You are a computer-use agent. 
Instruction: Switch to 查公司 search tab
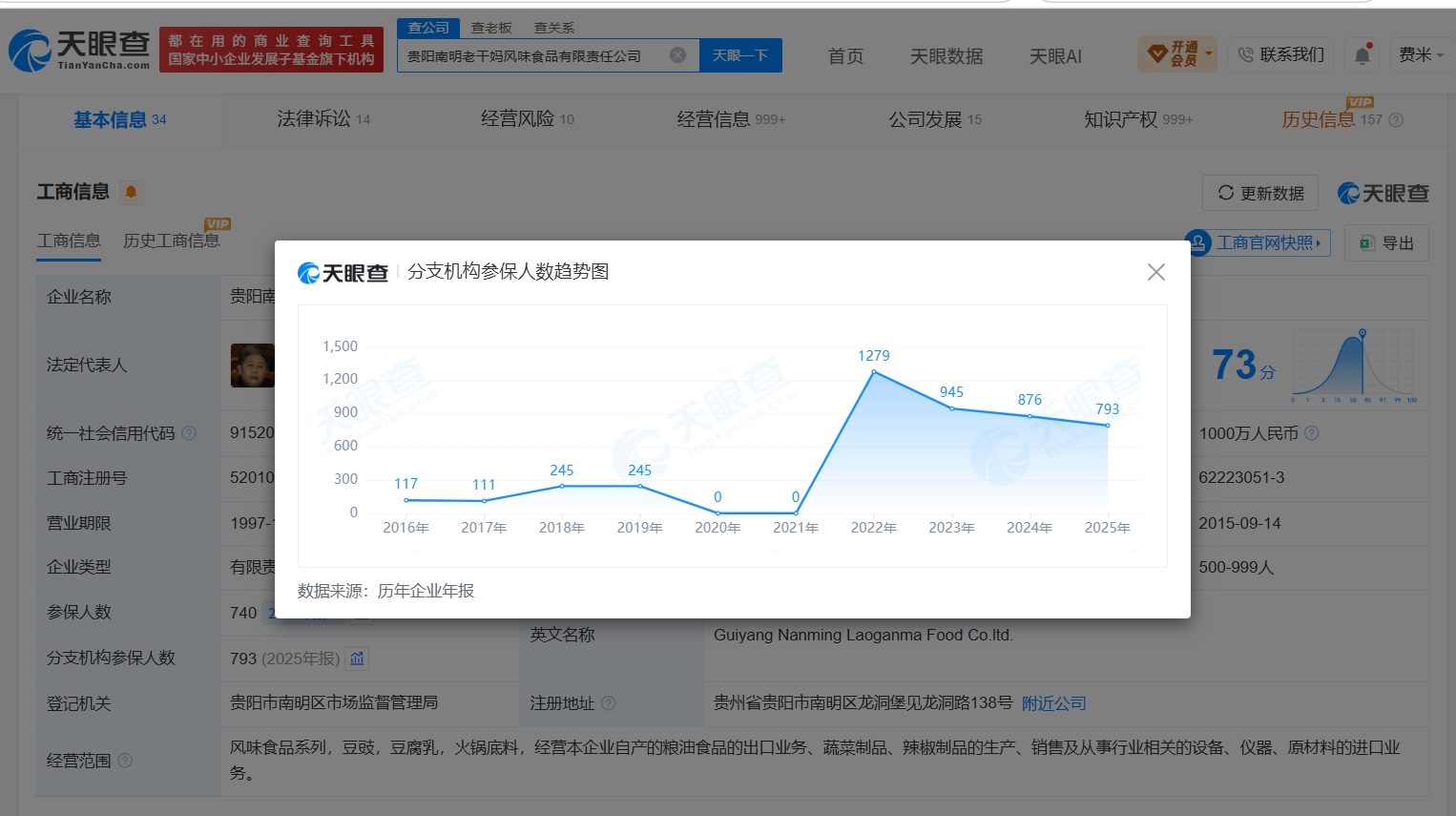tap(428, 28)
